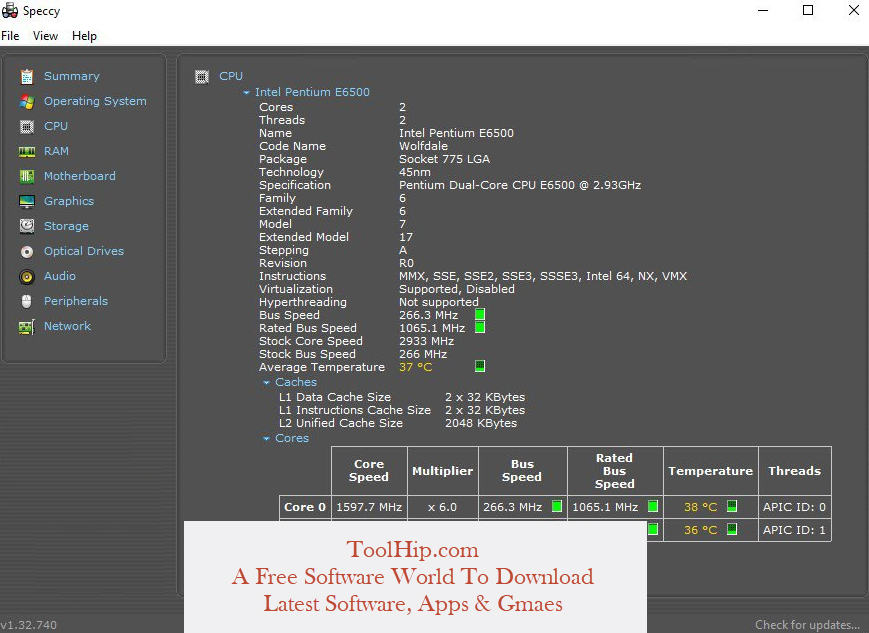The width and height of the screenshot is (869, 633).
Task: Select the Code Name value Wolfdale
Action: pos(423,146)
